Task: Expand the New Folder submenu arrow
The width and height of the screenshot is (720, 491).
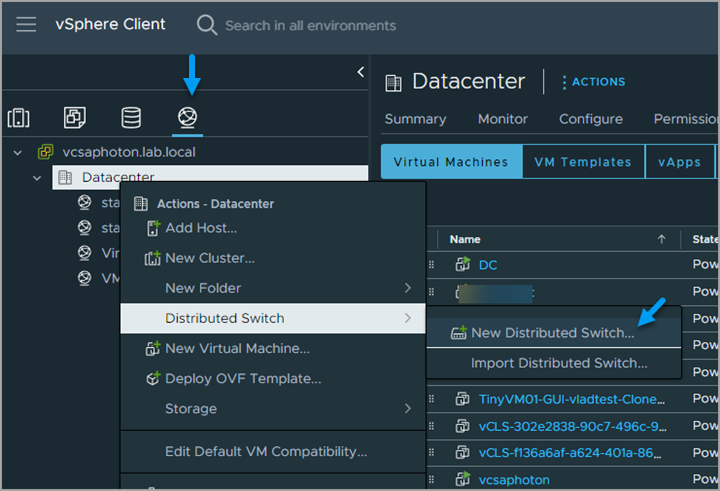Action: tap(408, 288)
